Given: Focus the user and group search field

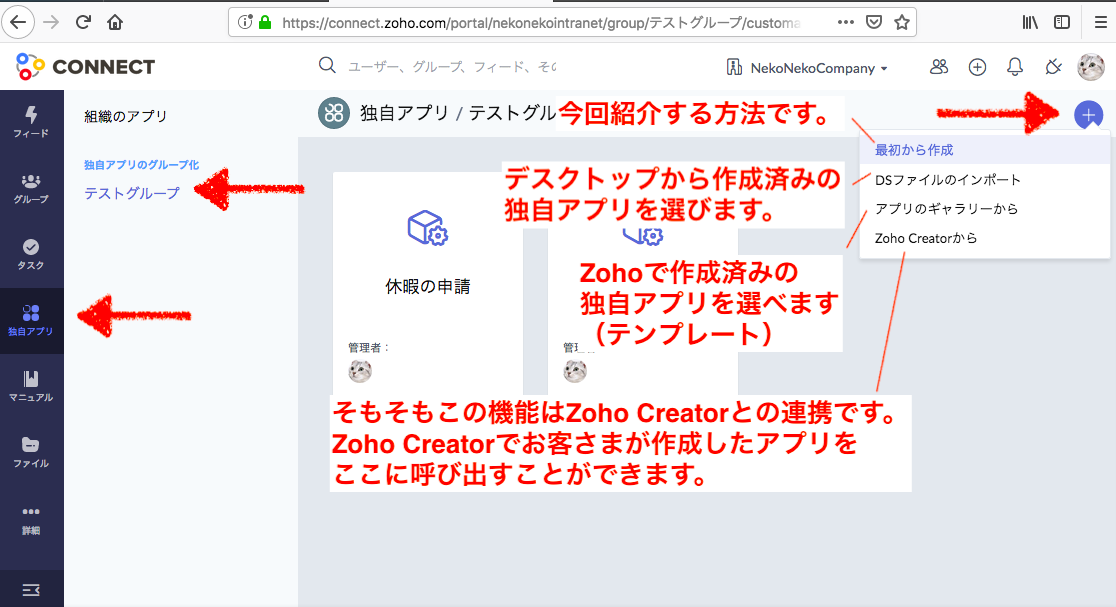Looking at the screenshot, I should pos(452,67).
